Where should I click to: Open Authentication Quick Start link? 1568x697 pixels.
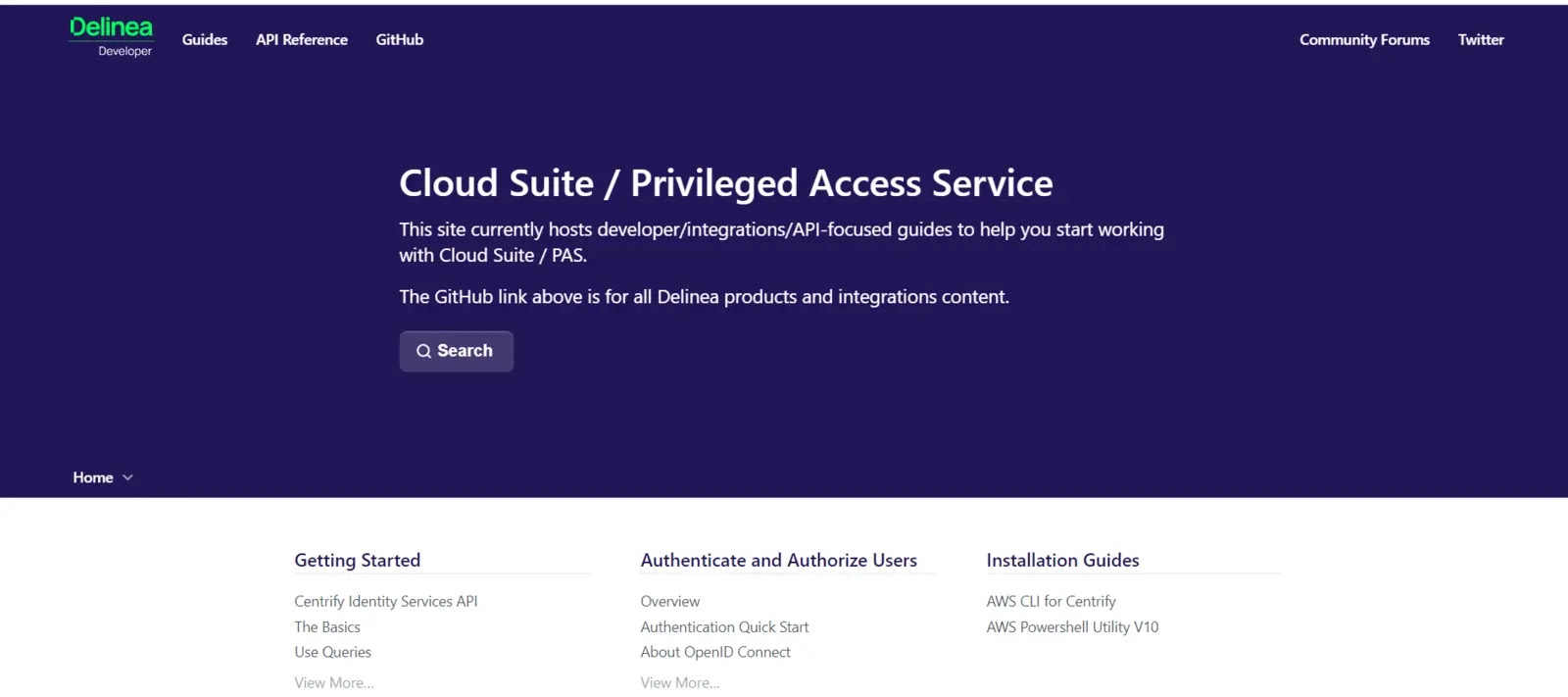725,626
